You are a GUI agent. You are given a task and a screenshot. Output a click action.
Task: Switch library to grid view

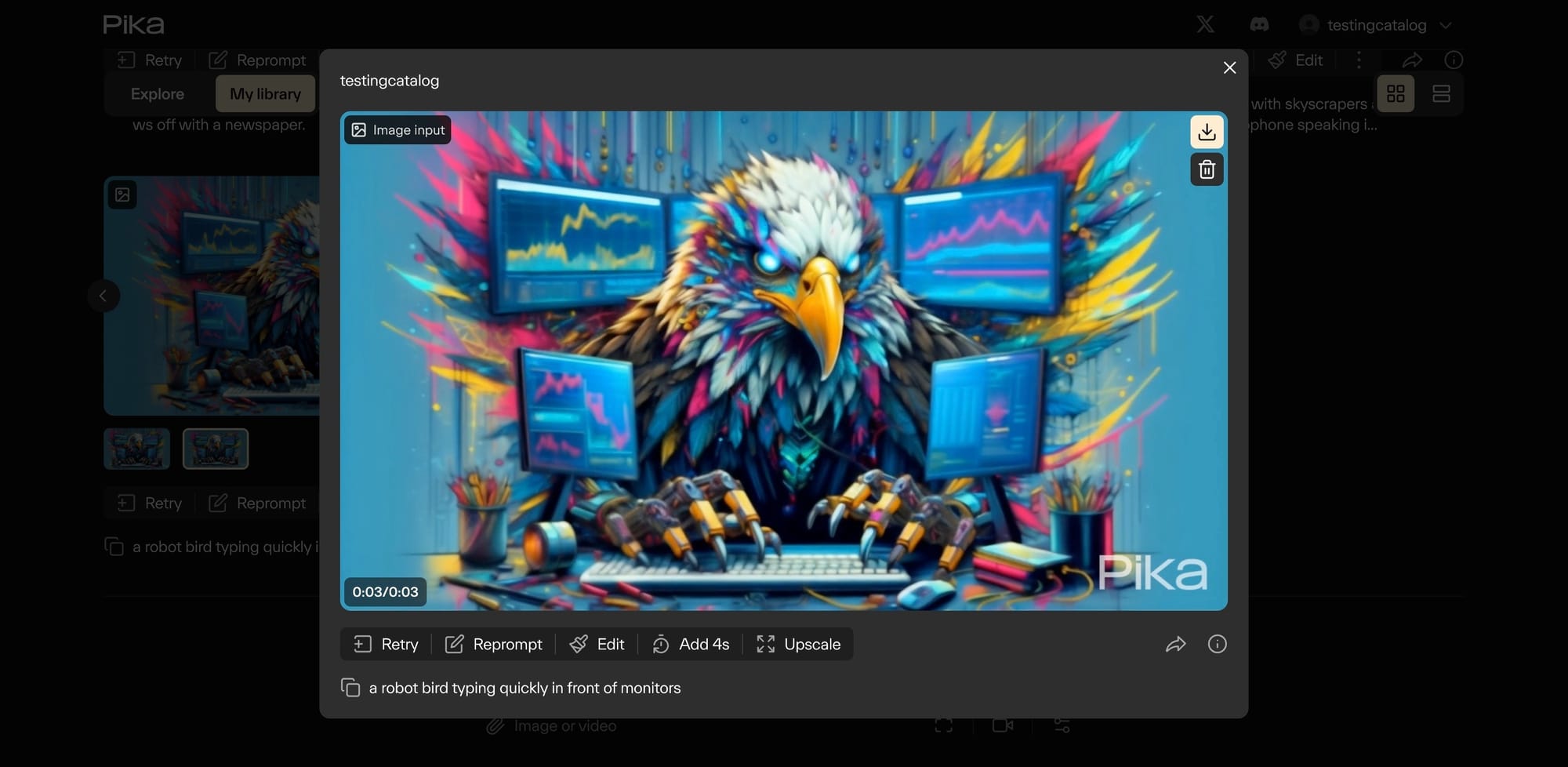click(x=1396, y=94)
